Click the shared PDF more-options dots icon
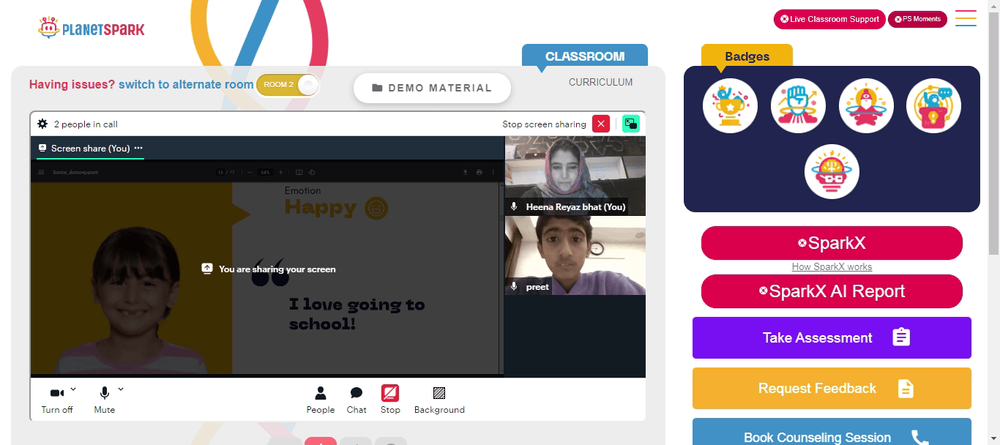 [493, 172]
